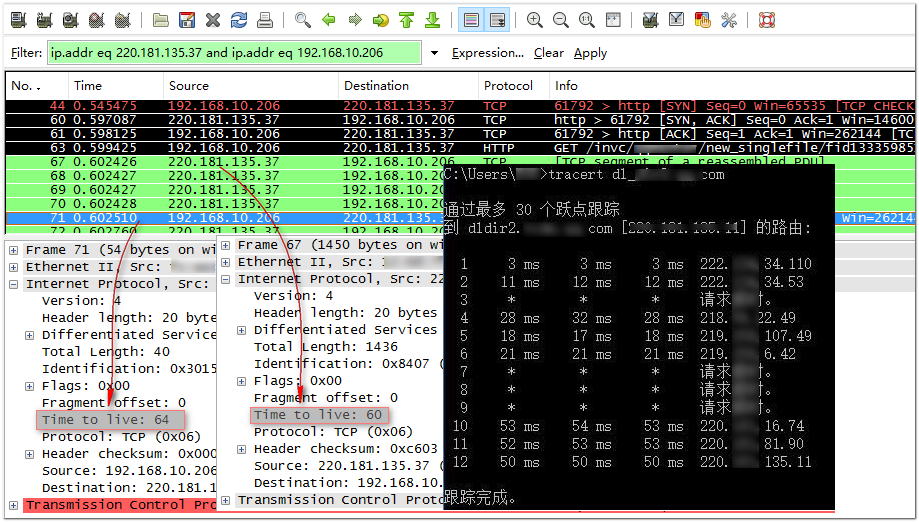Select 'Time to live: 64' field

[111, 420]
